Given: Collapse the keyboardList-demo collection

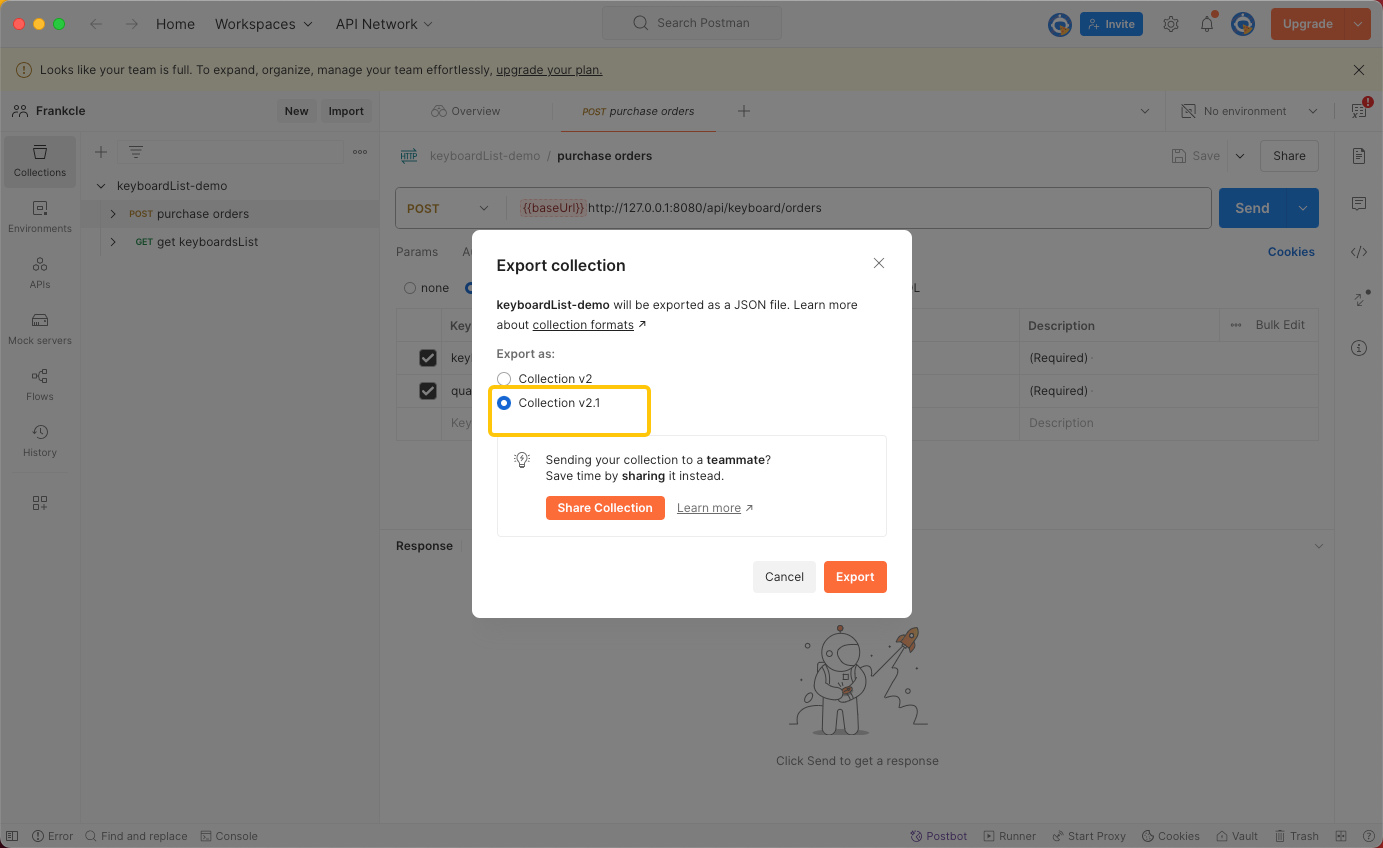Looking at the screenshot, I should pyautogui.click(x=101, y=186).
